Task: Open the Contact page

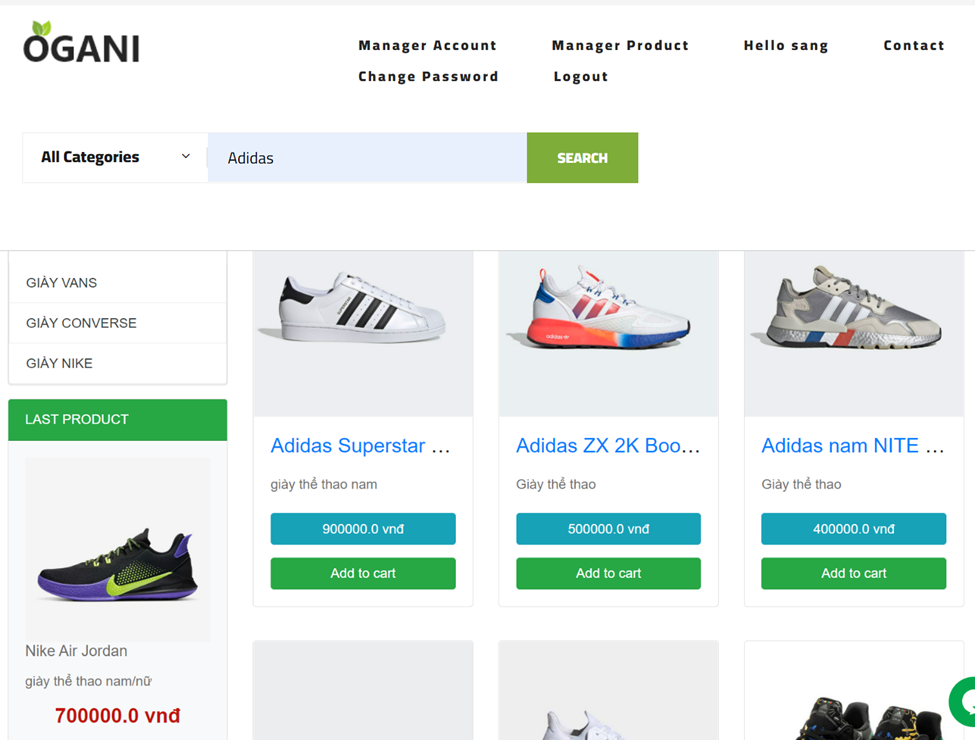Action: coord(913,45)
